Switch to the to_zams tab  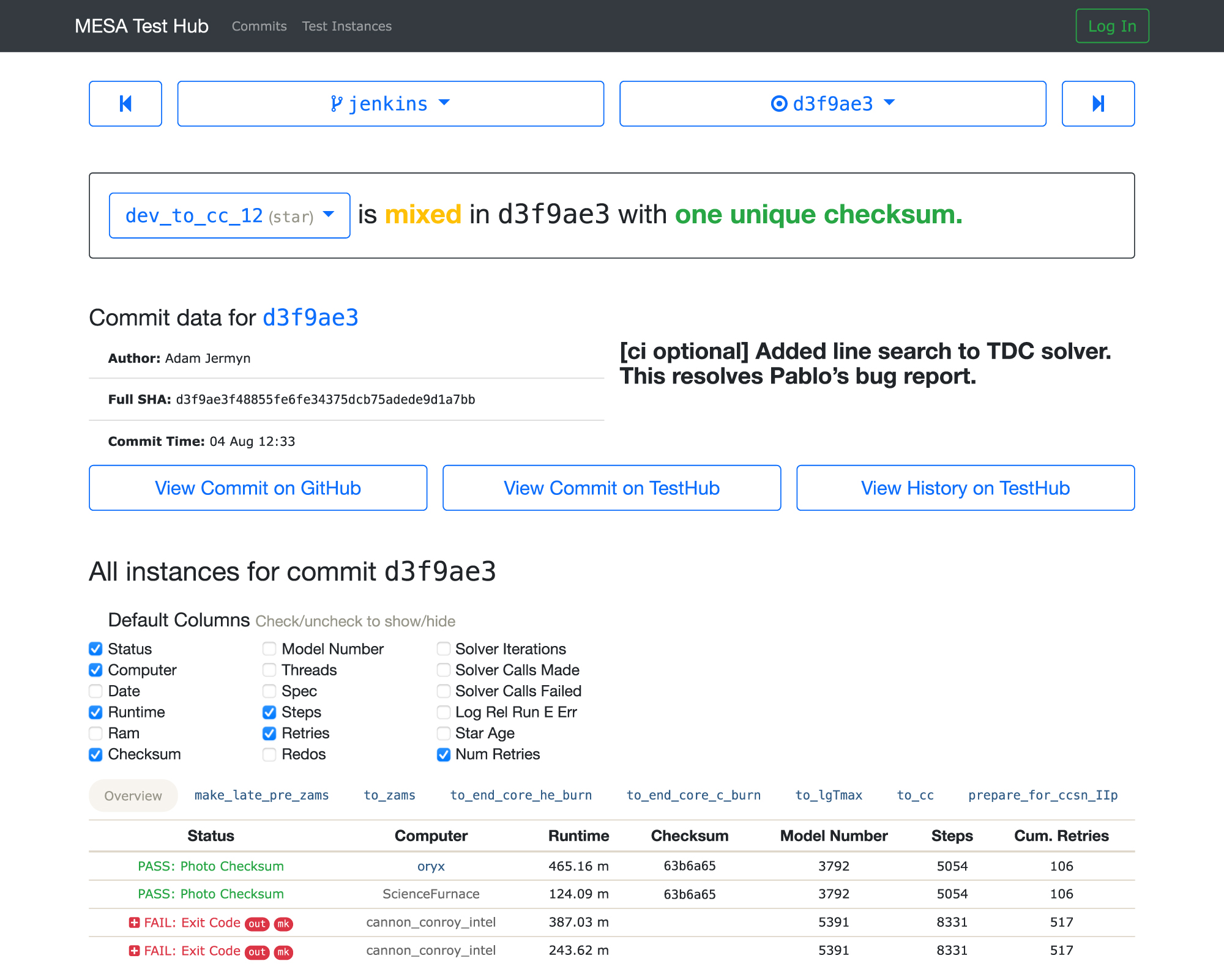[389, 795]
